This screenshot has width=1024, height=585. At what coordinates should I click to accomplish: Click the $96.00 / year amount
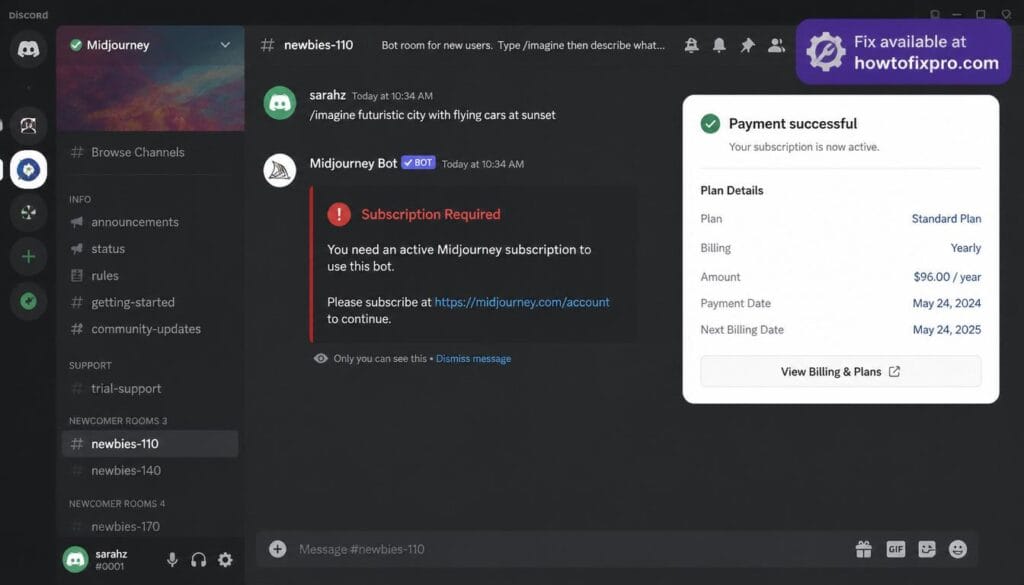click(x=947, y=277)
